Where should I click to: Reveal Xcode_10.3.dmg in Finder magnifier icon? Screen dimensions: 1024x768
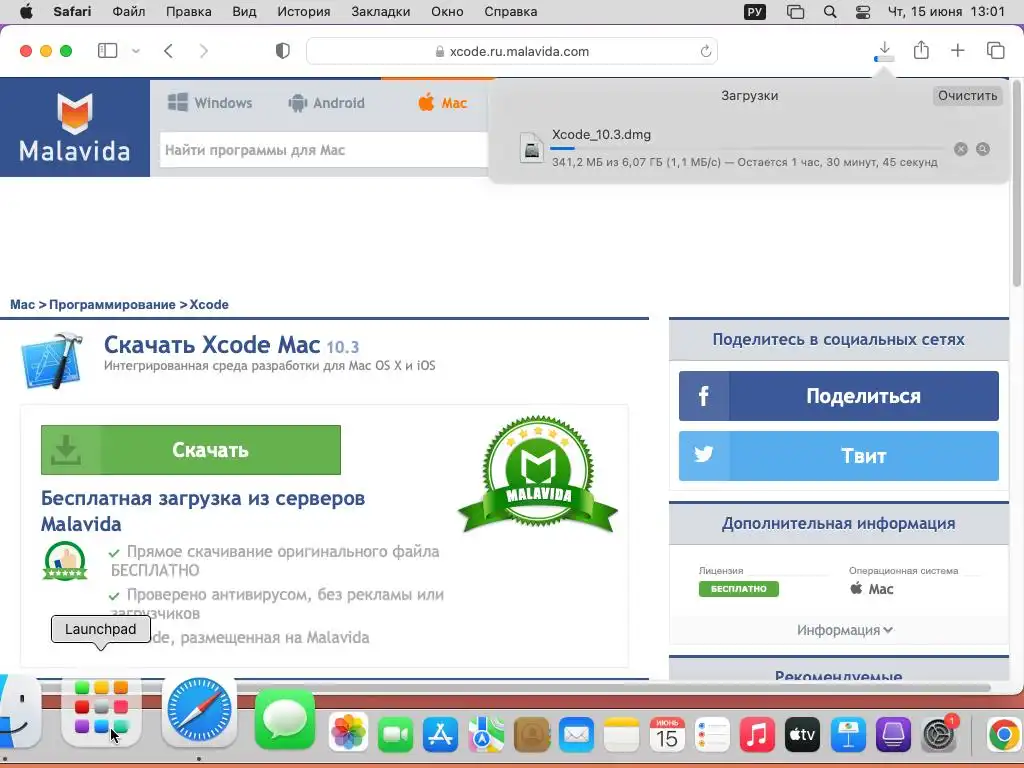pyautogui.click(x=983, y=149)
